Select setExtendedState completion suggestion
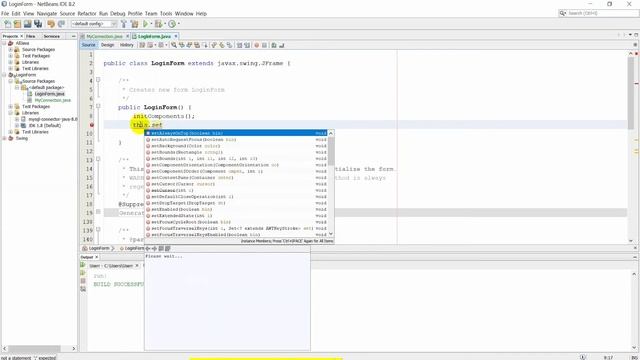This screenshot has height=360, width=640. tap(236, 216)
